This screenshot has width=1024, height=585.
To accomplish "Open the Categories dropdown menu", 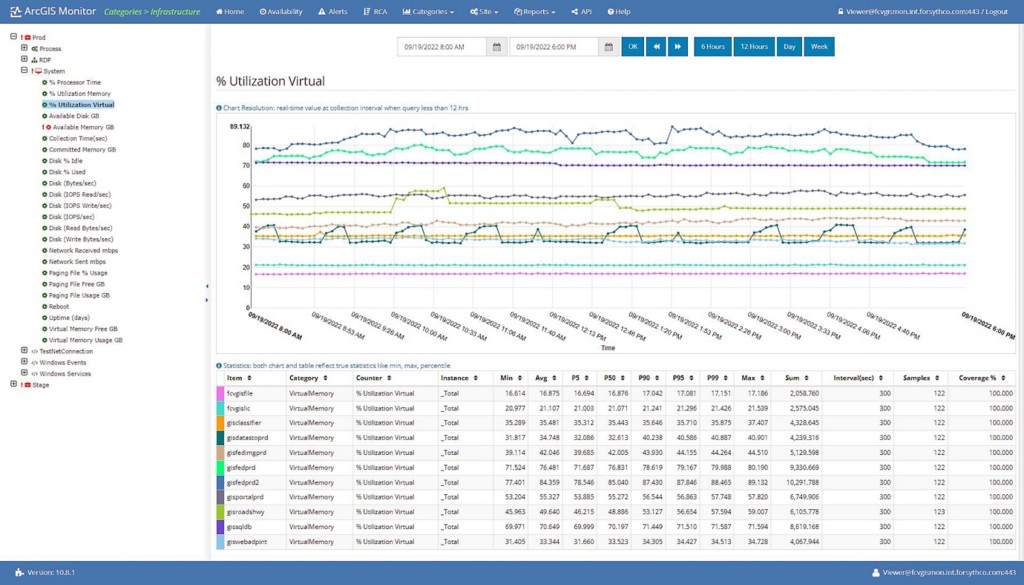I will click(428, 12).
